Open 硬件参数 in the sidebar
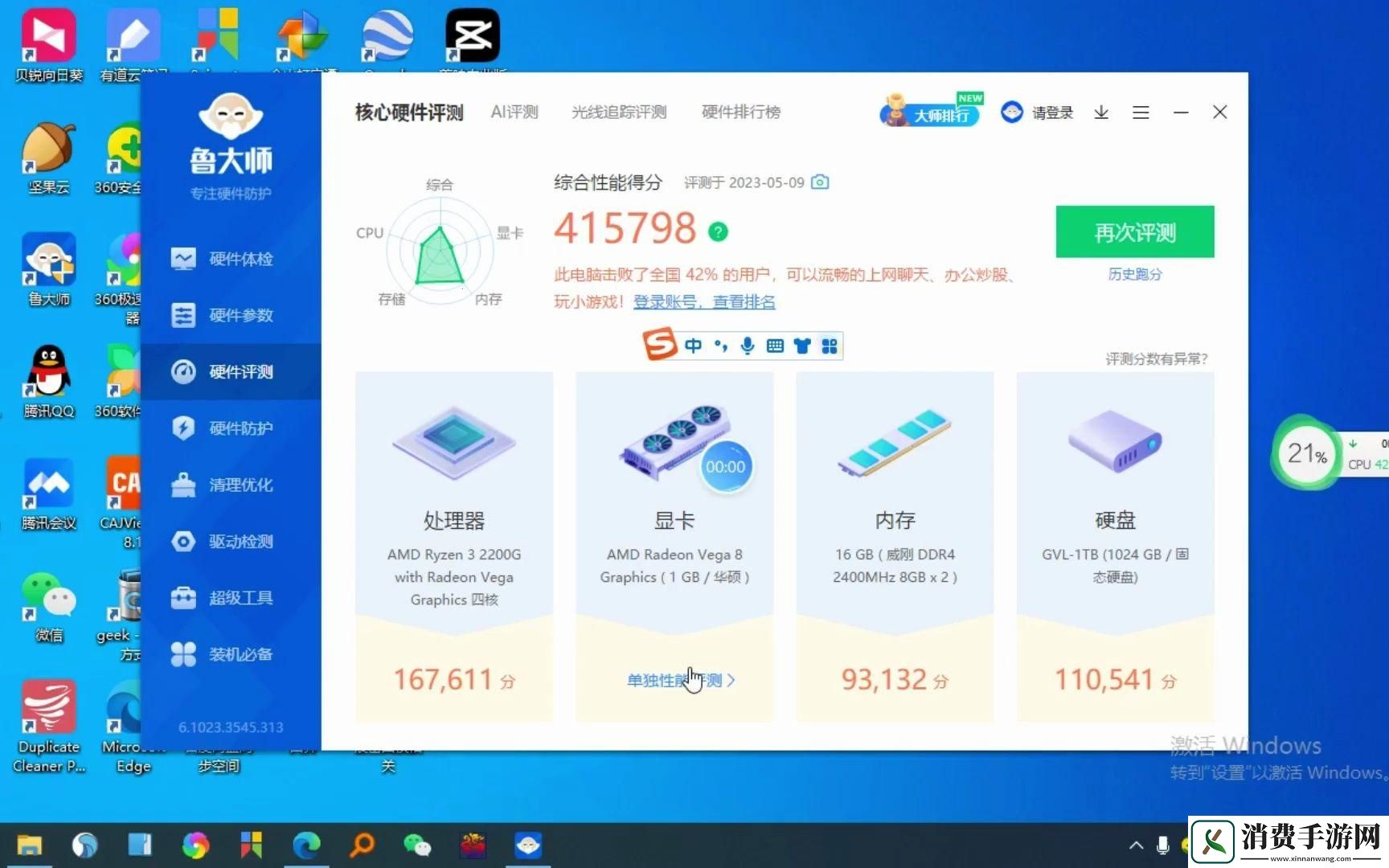Viewport: 1389px width, 868px height. (x=231, y=315)
